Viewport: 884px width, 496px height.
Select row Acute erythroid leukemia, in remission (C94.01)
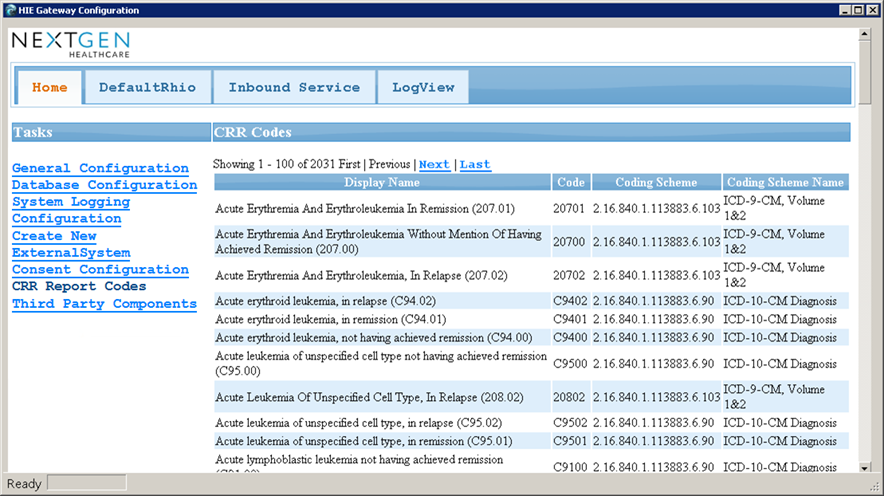click(x=532, y=320)
